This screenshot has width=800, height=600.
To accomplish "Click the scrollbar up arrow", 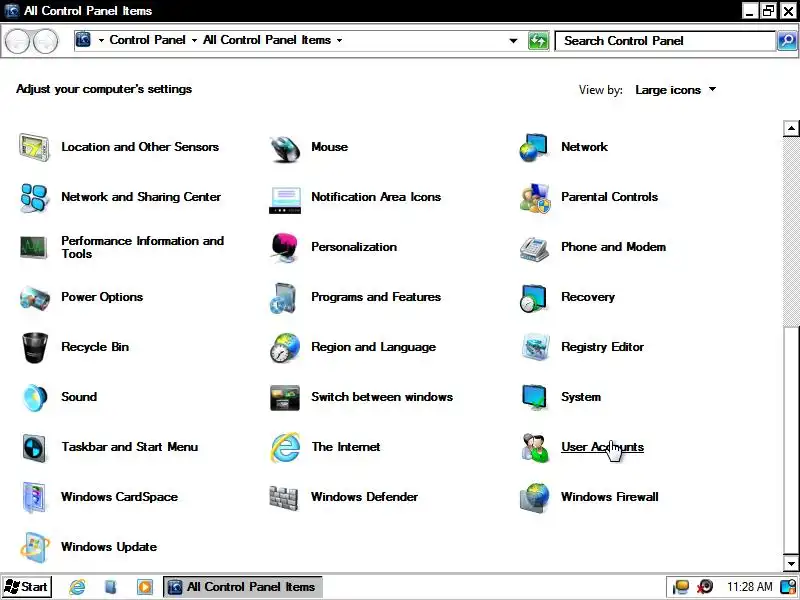I will [791, 128].
